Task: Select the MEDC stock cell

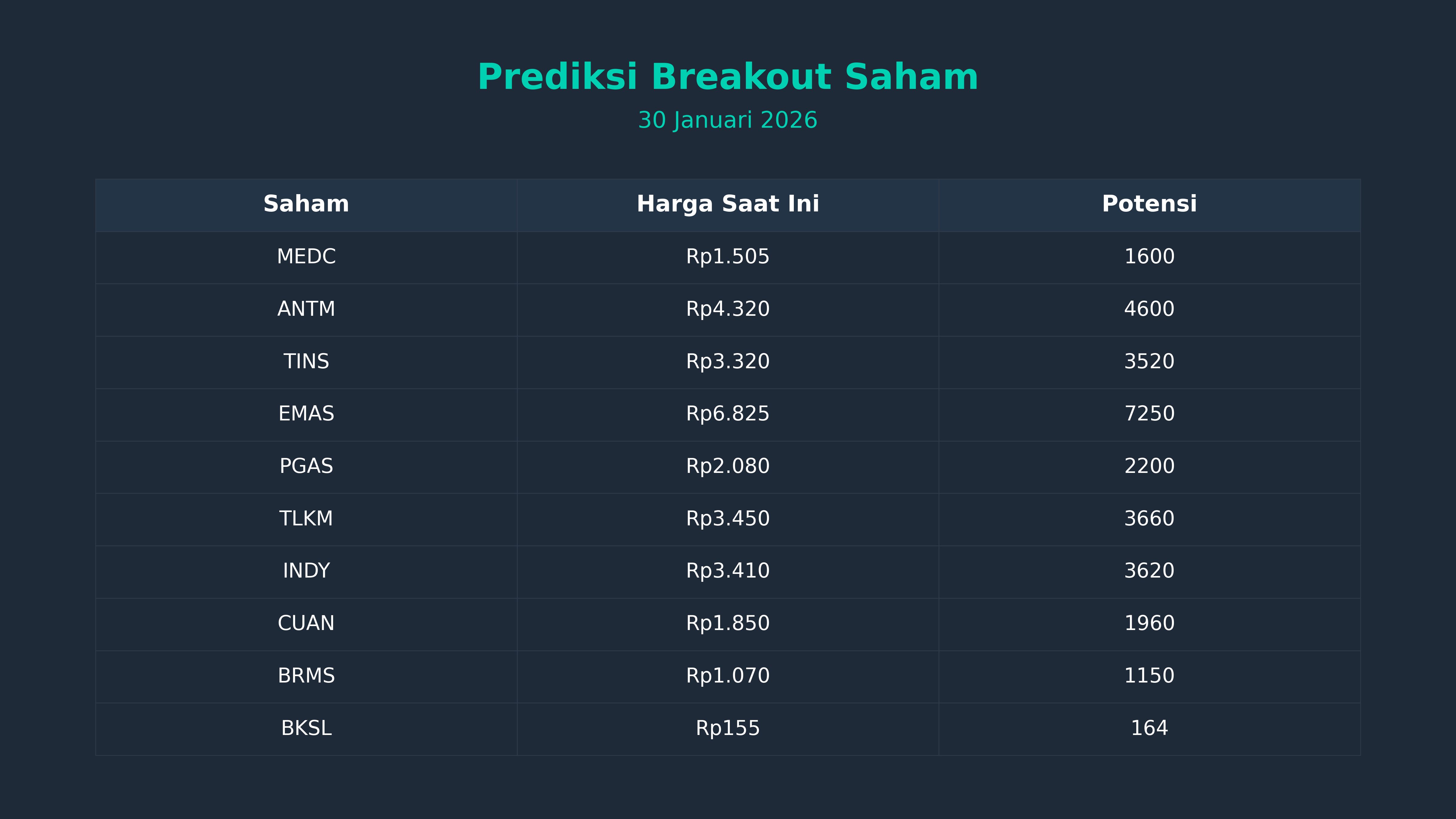Action: pyautogui.click(x=306, y=257)
